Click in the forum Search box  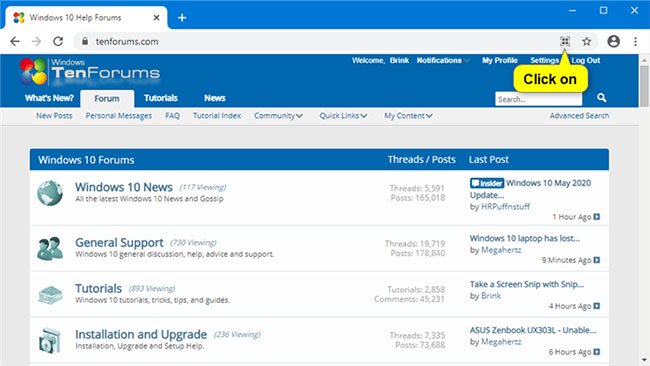[x=538, y=99]
